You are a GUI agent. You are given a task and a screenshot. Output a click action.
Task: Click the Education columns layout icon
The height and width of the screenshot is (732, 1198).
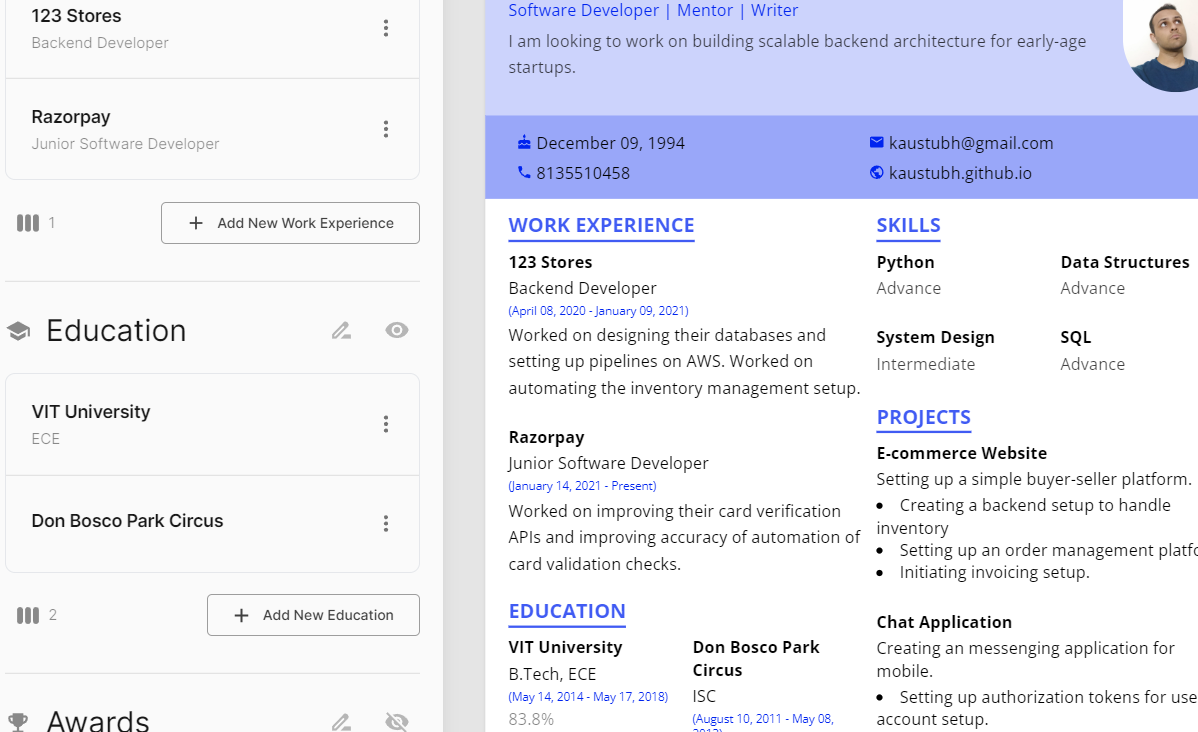point(28,615)
